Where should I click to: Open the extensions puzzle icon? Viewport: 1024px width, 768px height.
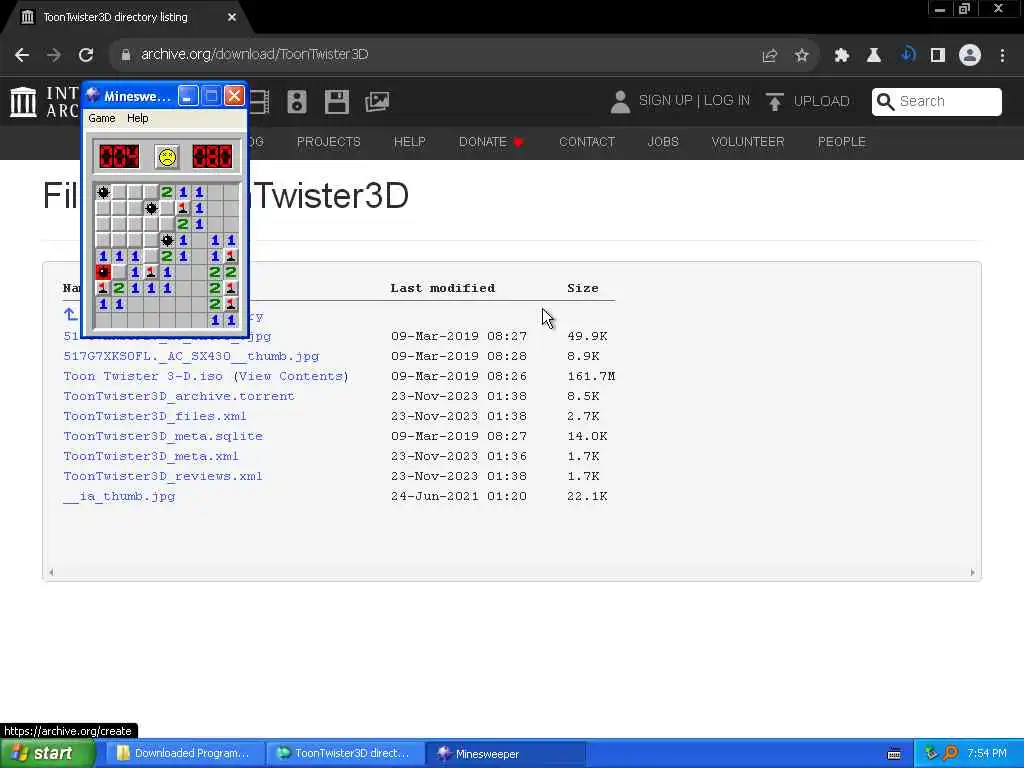[842, 56]
